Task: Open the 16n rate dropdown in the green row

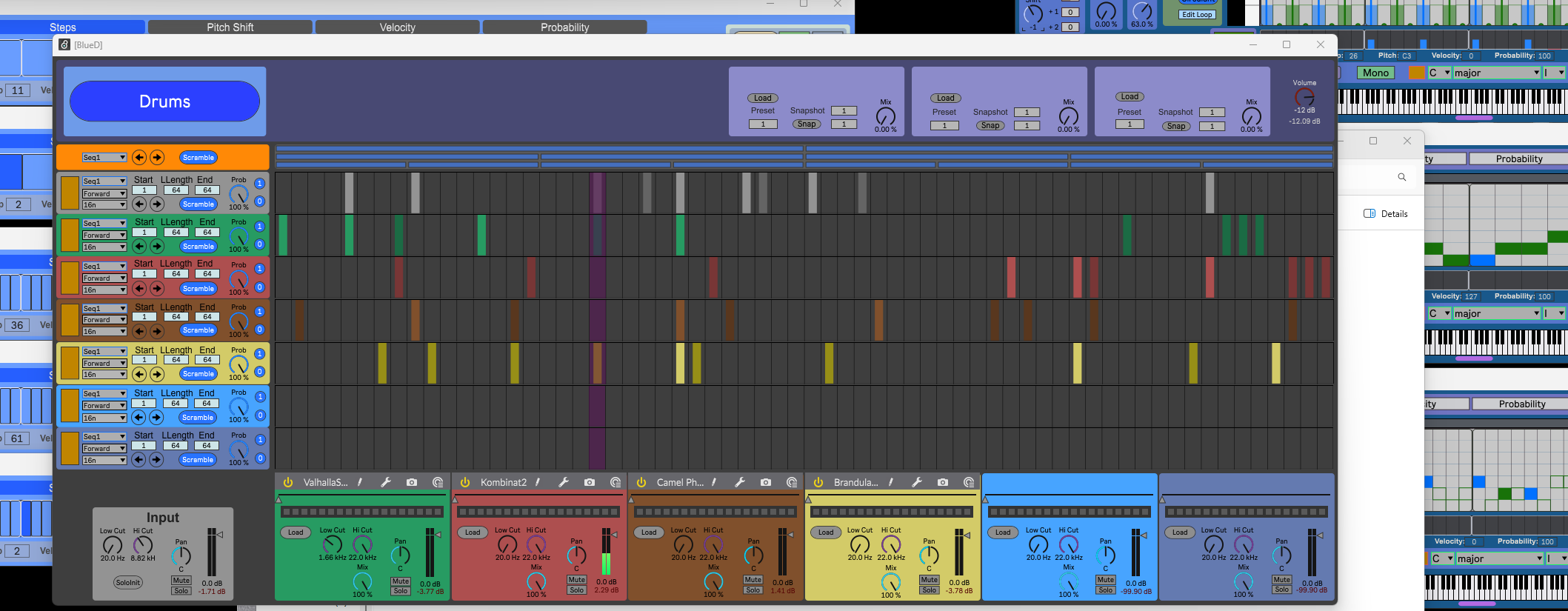Action: (104, 247)
